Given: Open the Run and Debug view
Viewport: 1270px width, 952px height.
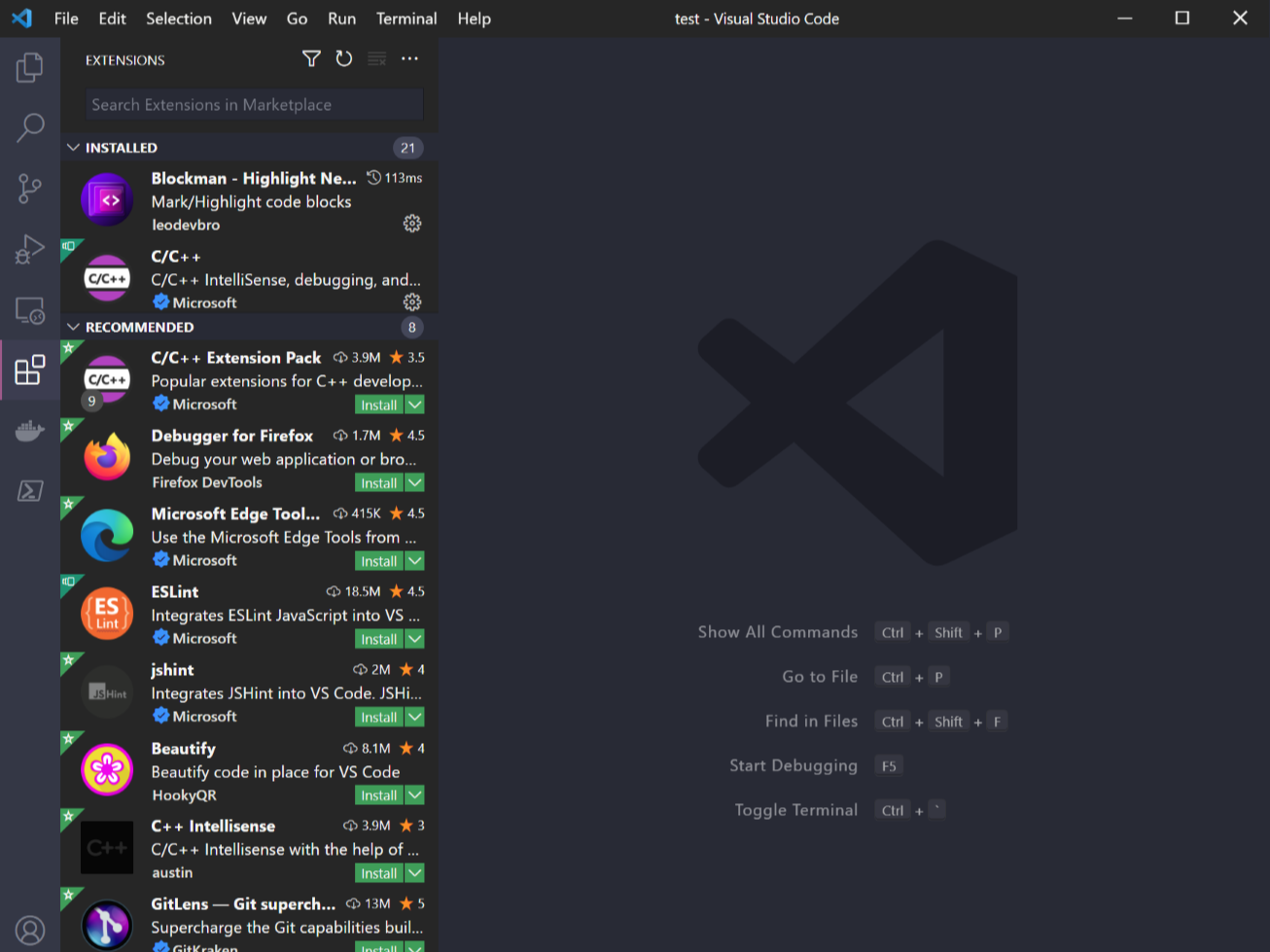Looking at the screenshot, I should click(x=30, y=250).
